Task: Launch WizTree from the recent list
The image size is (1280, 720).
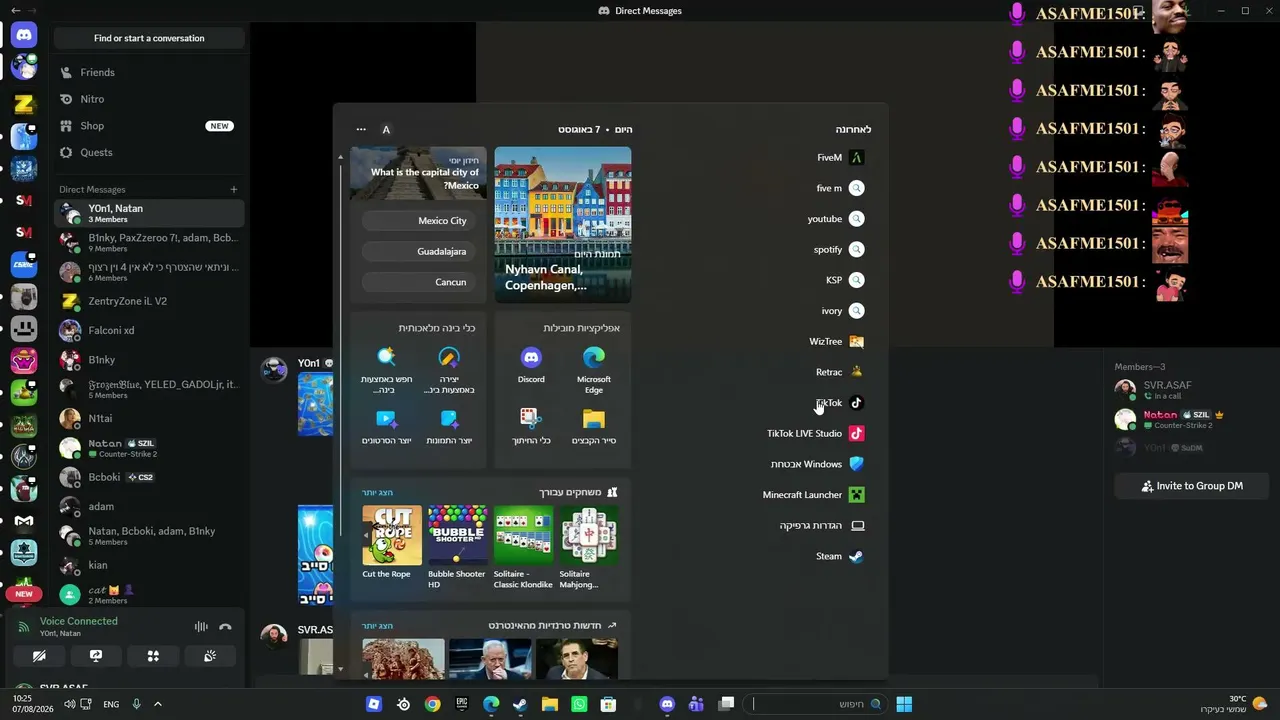Action: point(836,342)
